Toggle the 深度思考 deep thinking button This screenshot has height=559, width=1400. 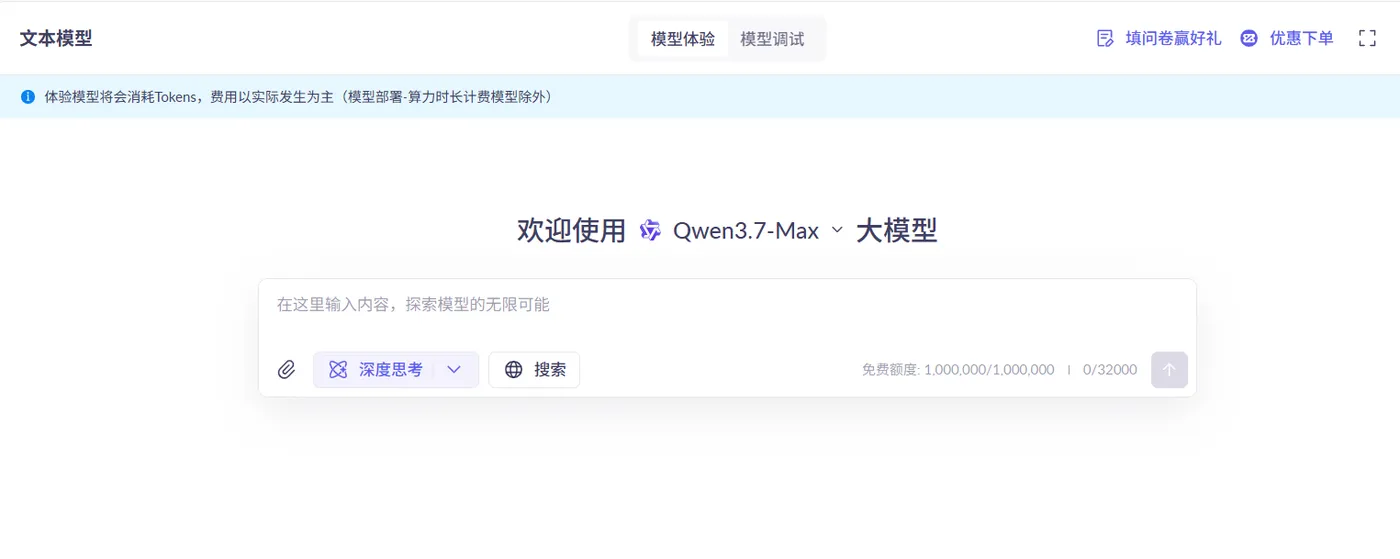coord(376,370)
